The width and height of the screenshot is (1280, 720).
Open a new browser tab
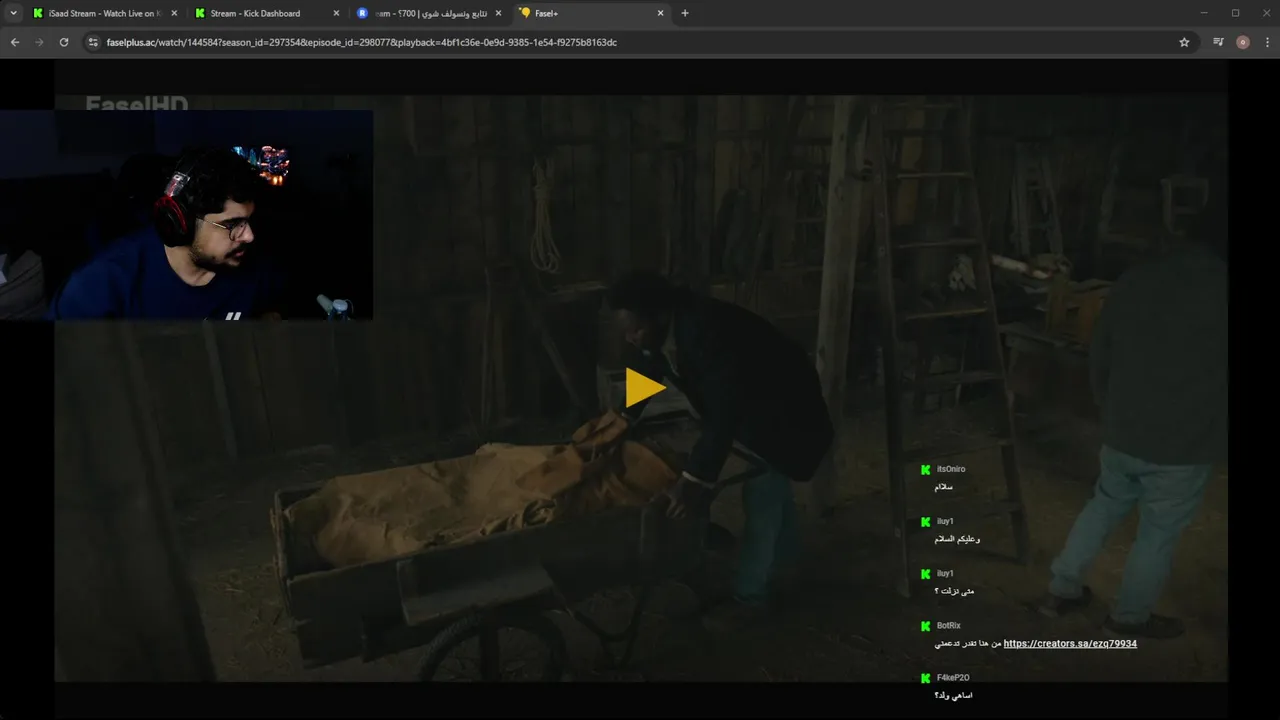click(x=685, y=13)
